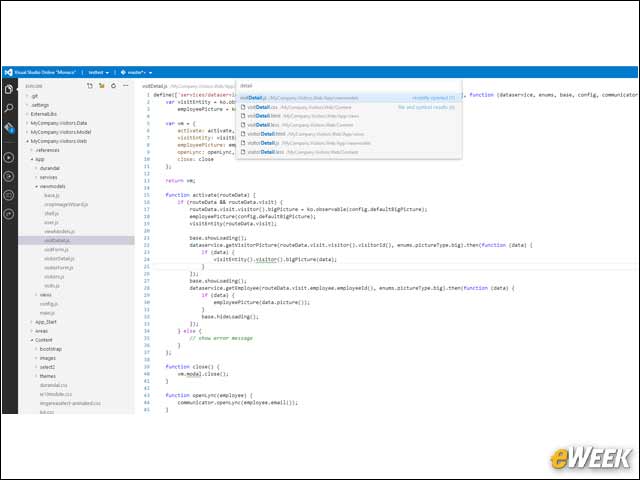Click the master branch icon in header

pos(123,72)
